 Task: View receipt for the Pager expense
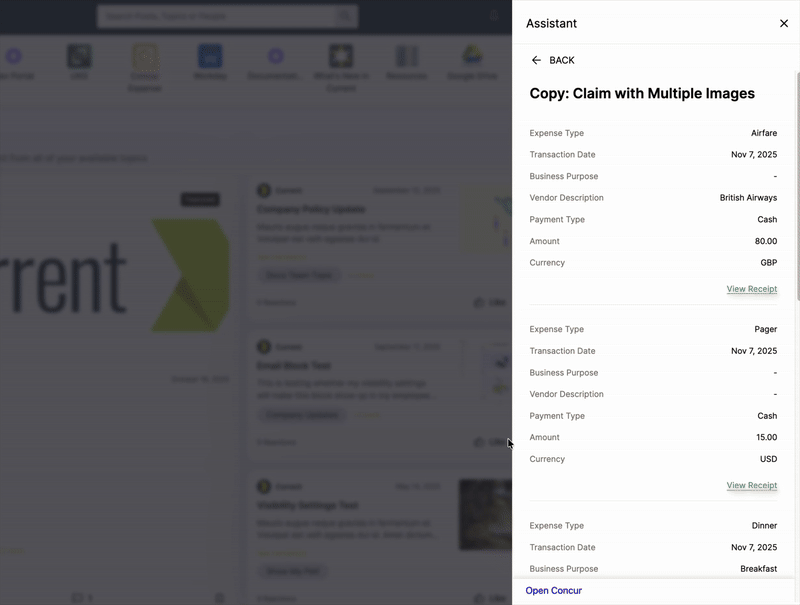click(752, 485)
